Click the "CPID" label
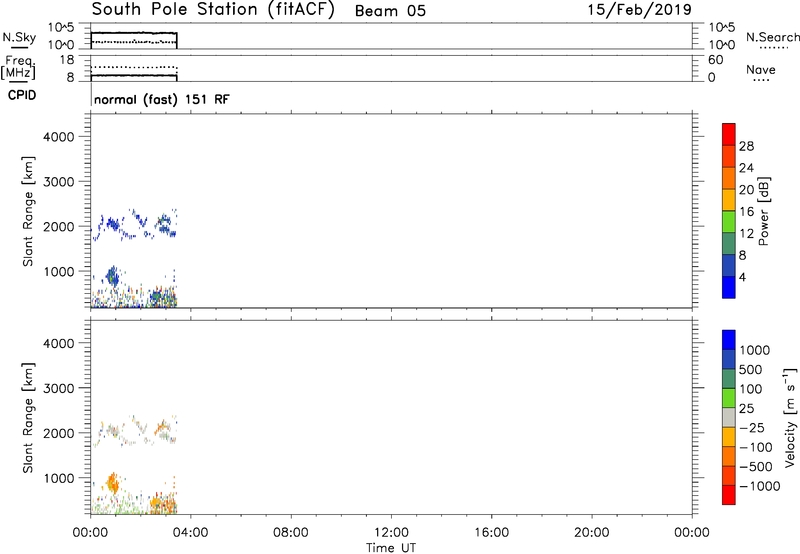Screen dimensions: 800x554 [22, 95]
